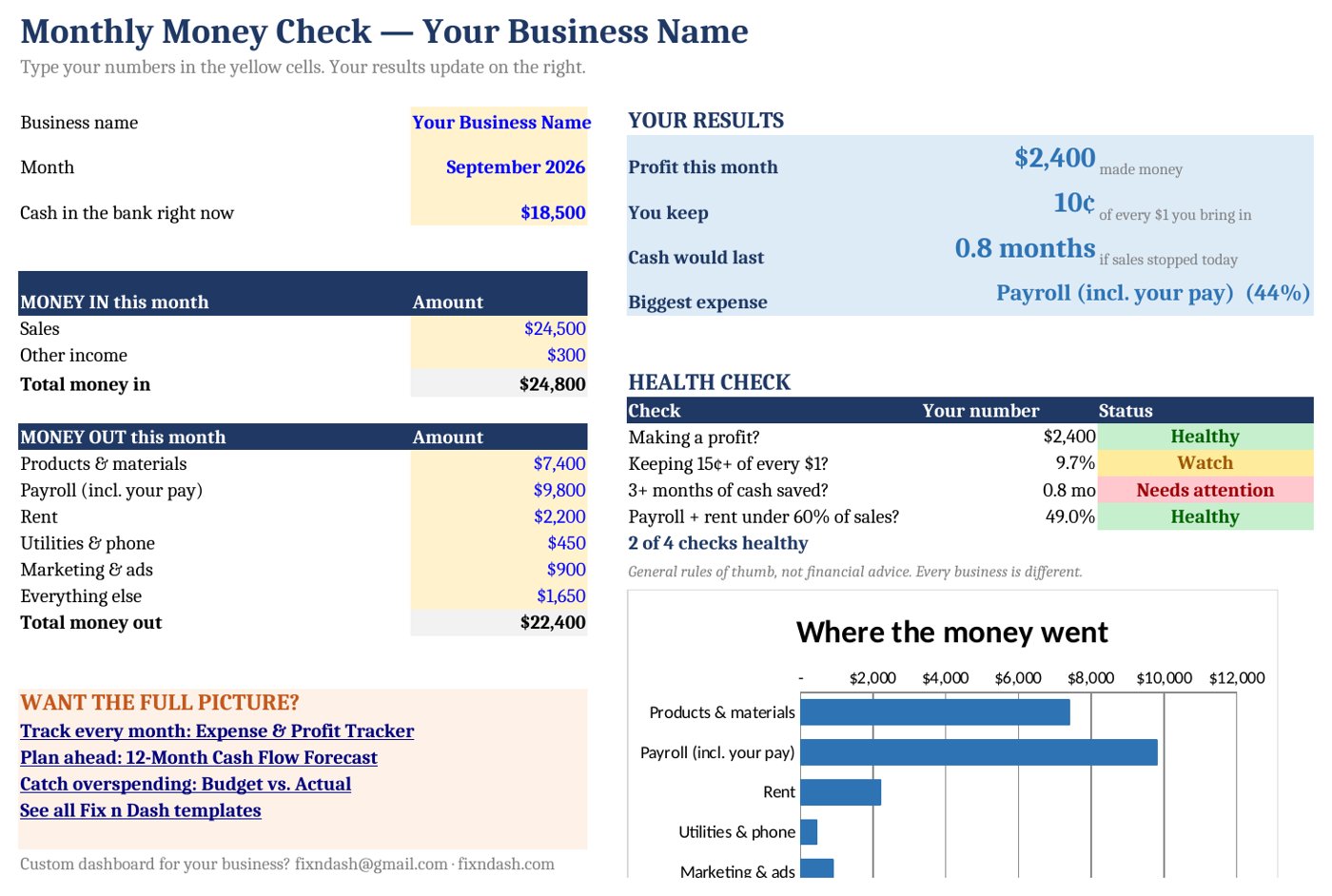The width and height of the screenshot is (1332, 896).
Task: Select the yellow Business name input cell
Action: (x=499, y=122)
